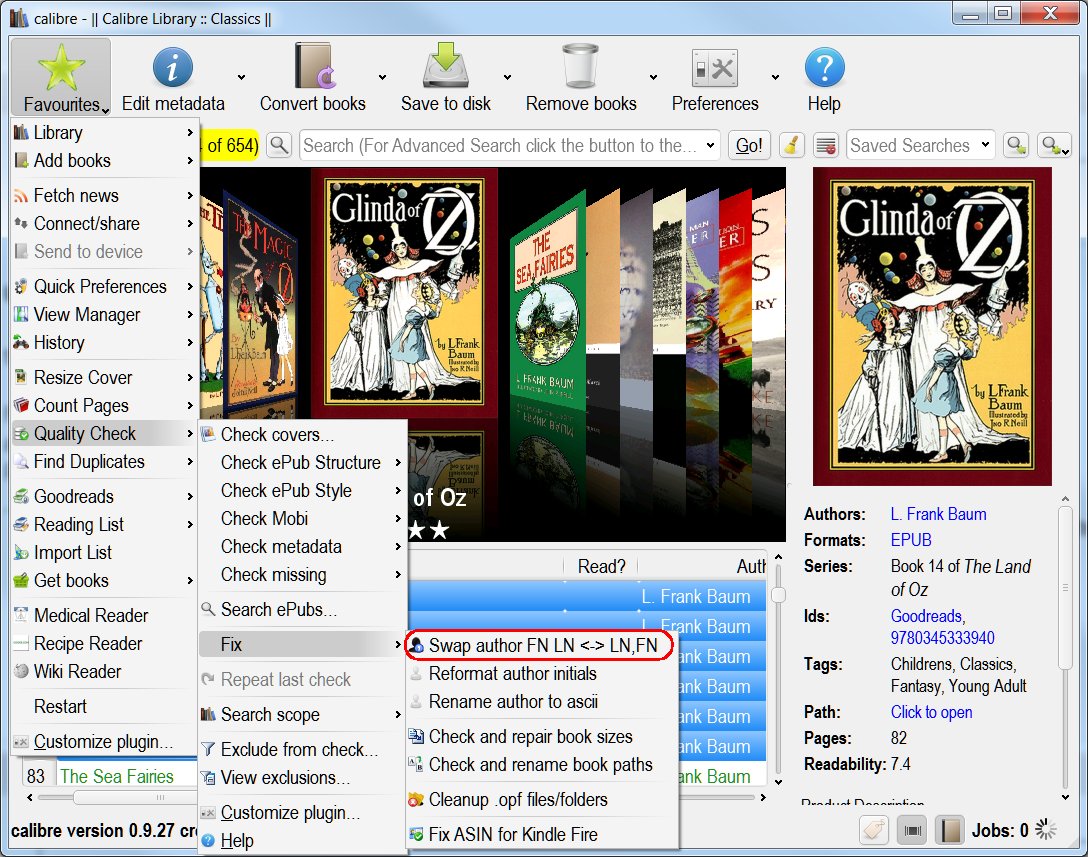Click the Convert books icon

tap(314, 67)
